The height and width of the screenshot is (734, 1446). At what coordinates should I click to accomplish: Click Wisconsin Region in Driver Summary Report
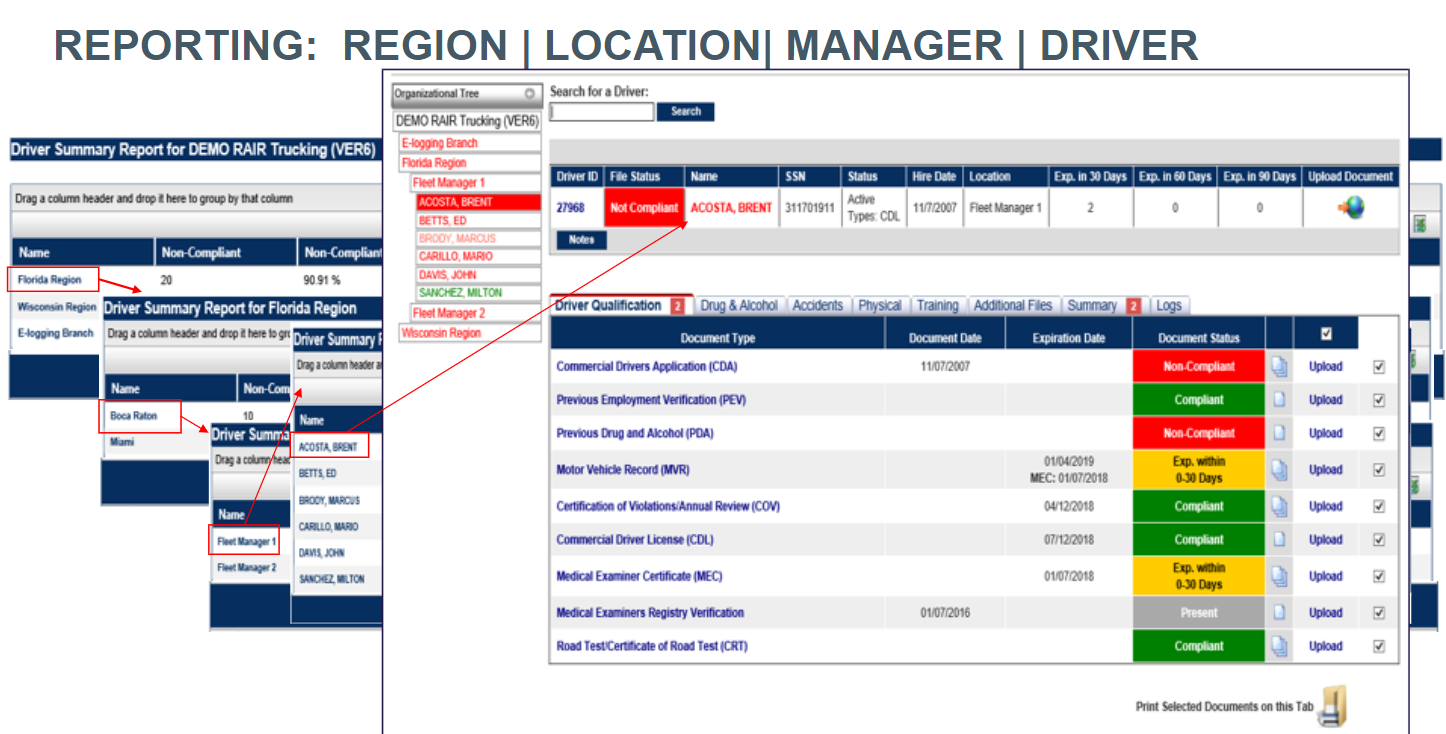(57, 307)
